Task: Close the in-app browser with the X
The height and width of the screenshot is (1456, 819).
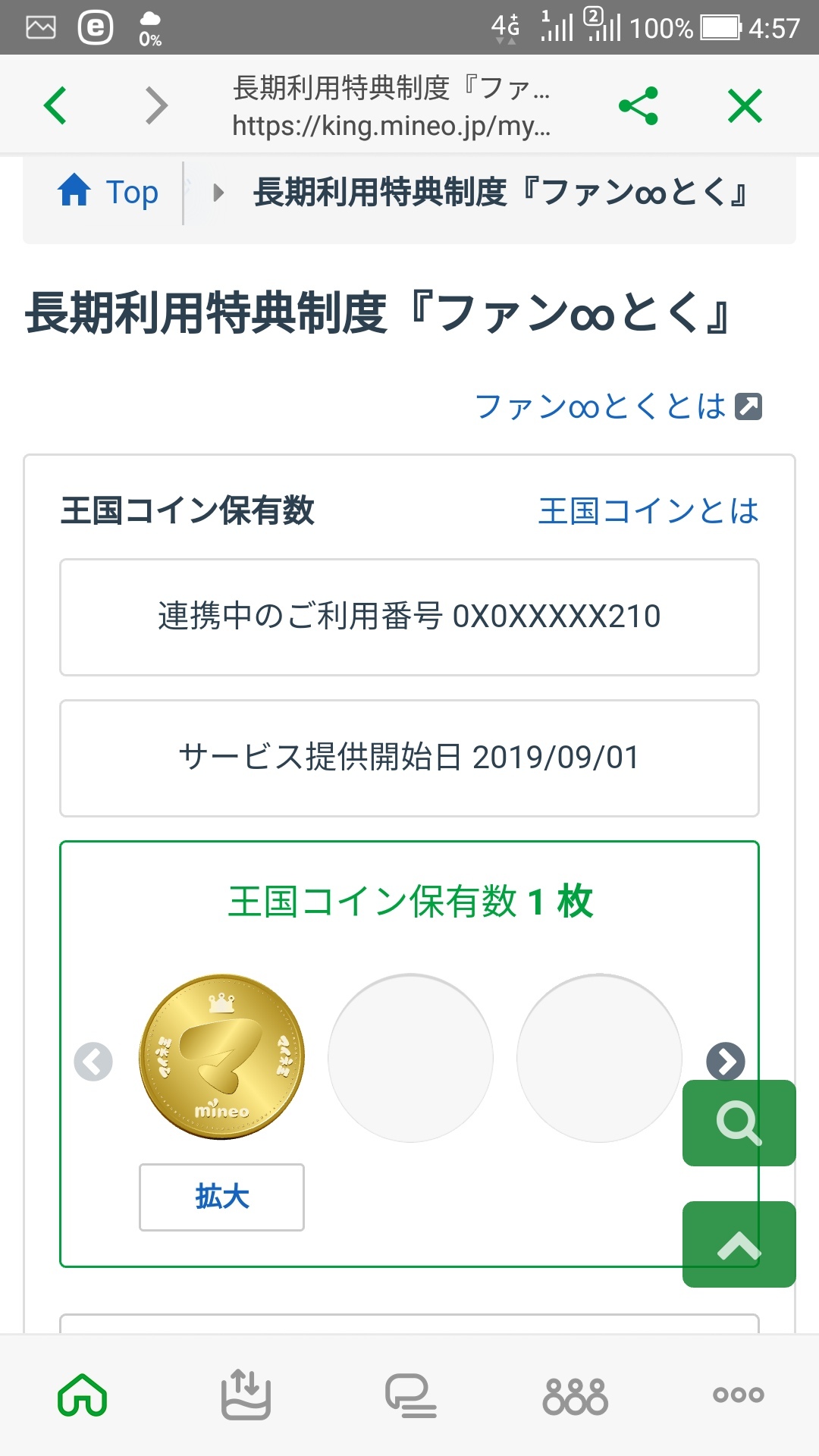Action: (x=745, y=105)
